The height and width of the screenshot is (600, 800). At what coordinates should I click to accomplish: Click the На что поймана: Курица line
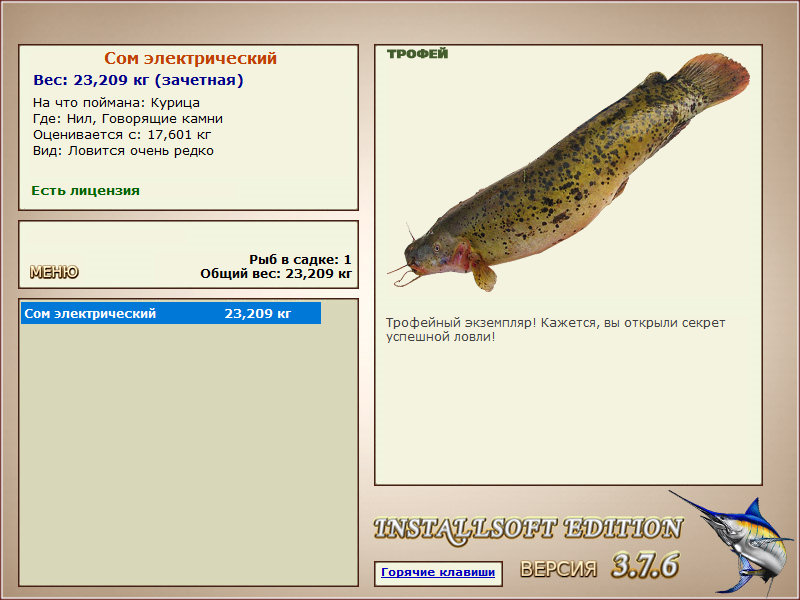click(x=116, y=103)
